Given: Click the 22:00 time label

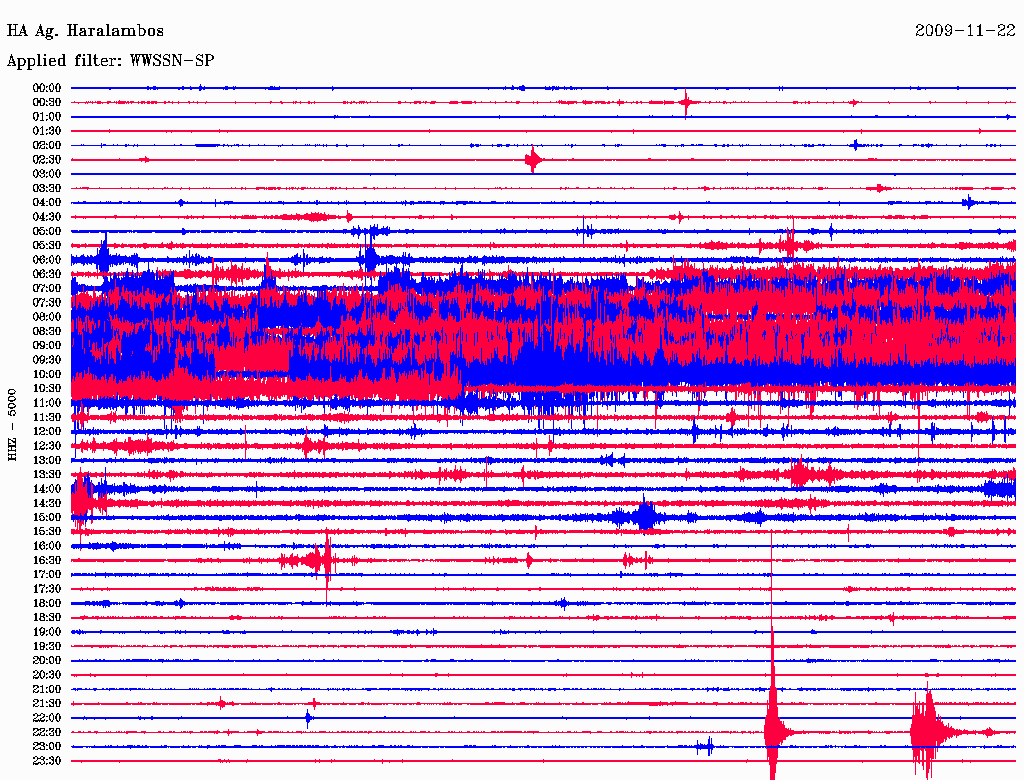Looking at the screenshot, I should click(47, 718).
